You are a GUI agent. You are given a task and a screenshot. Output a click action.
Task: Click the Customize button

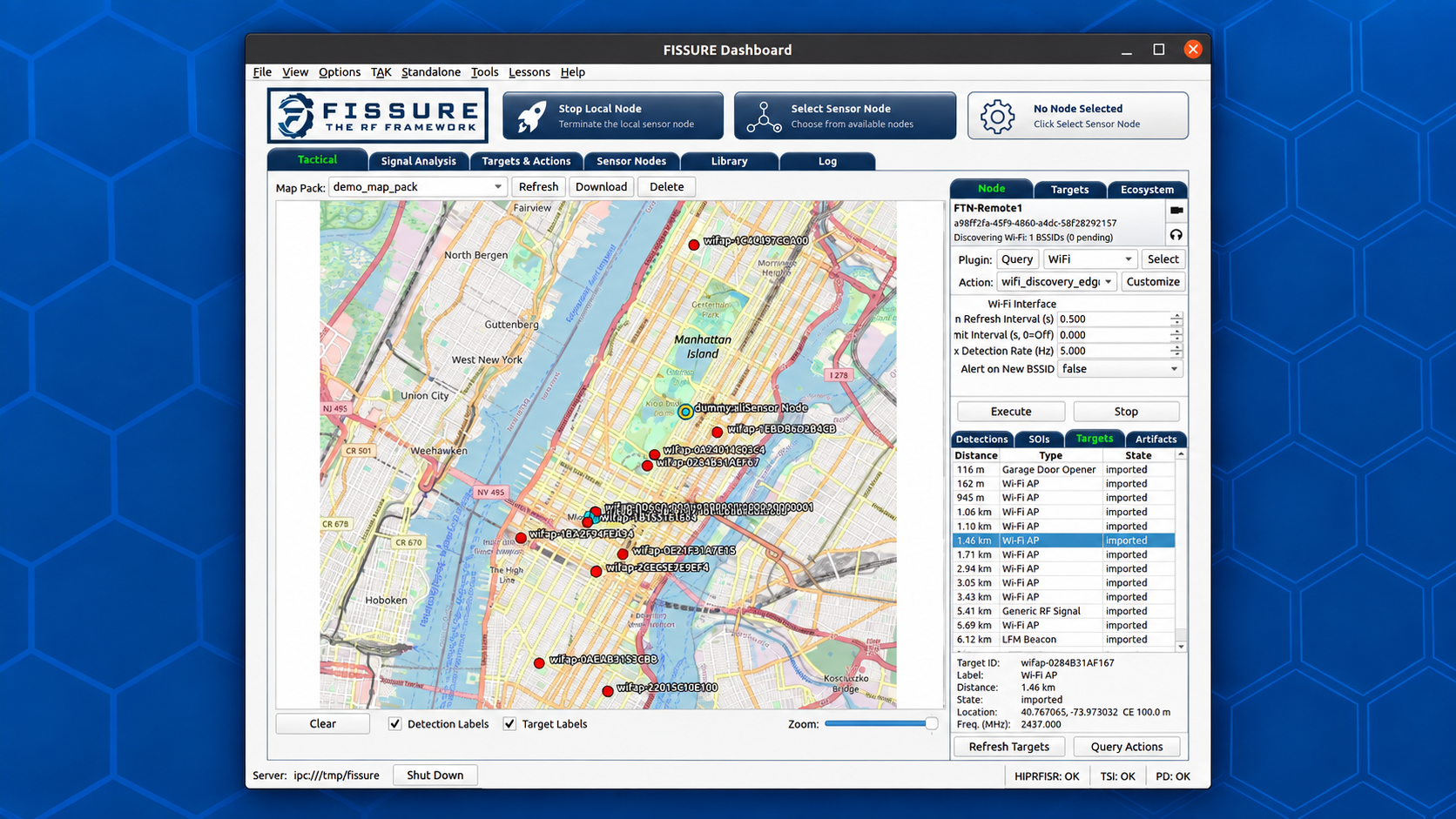1153,282
